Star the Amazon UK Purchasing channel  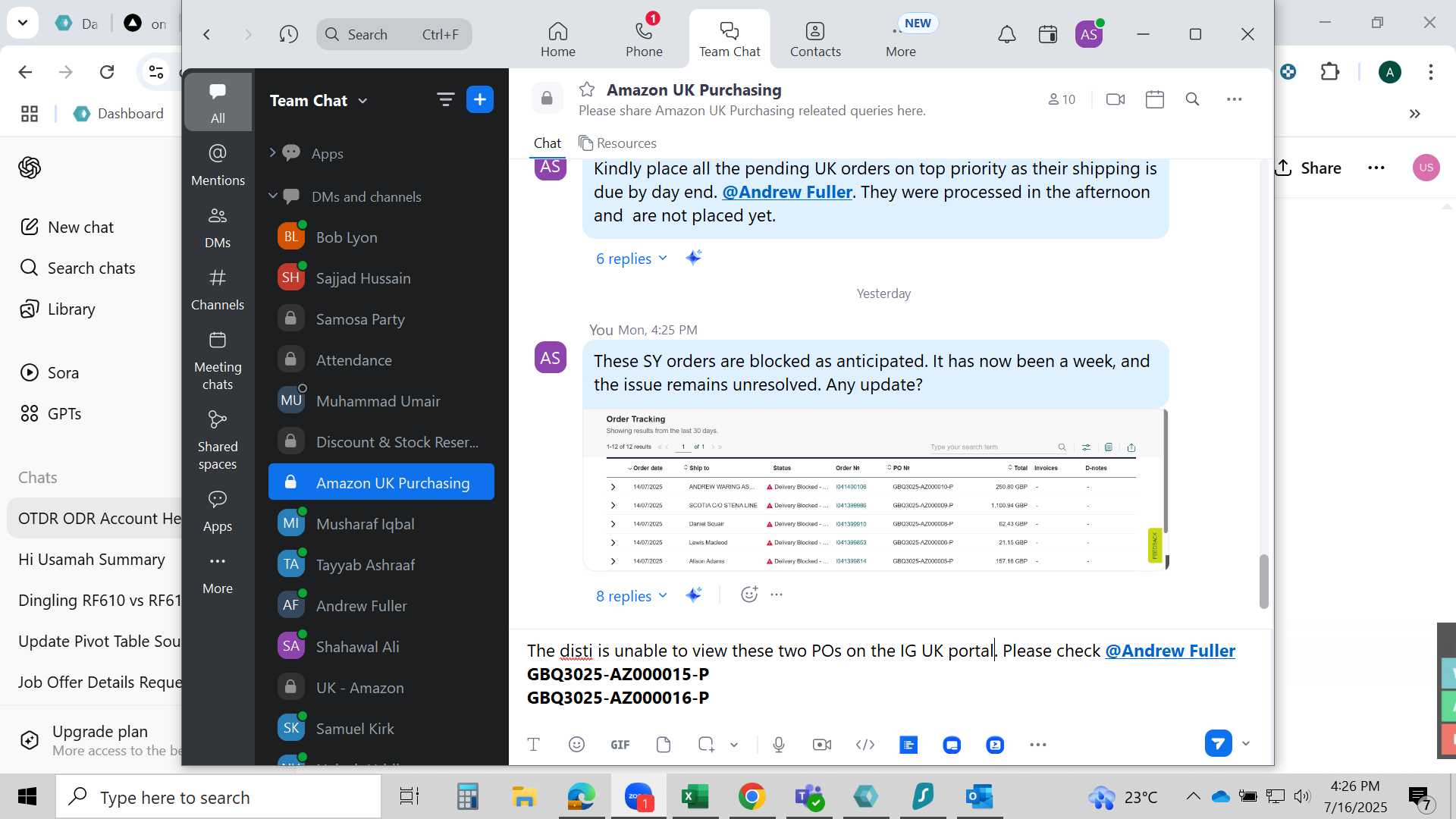(x=587, y=89)
